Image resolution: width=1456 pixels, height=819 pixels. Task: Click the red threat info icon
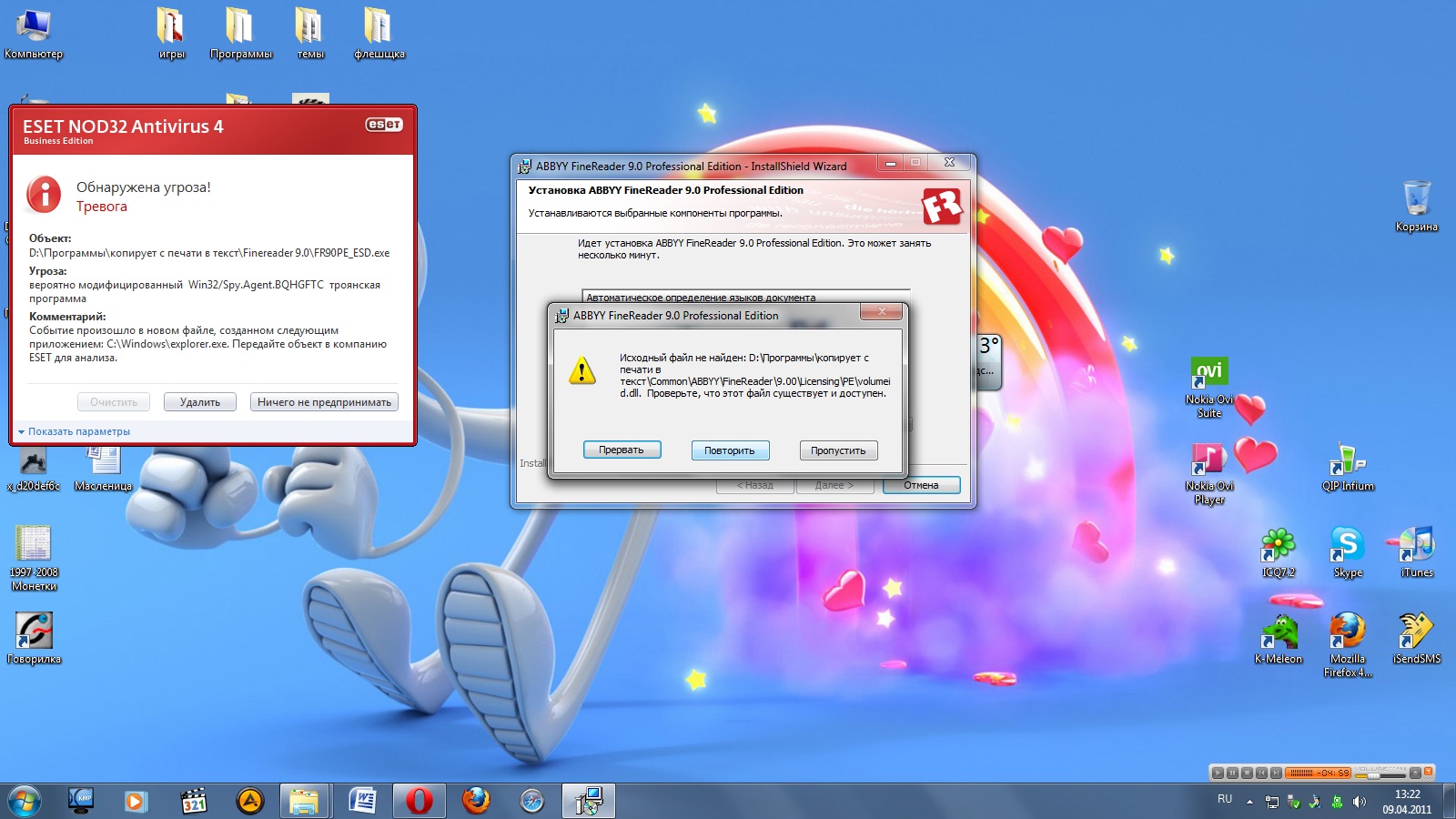44,194
